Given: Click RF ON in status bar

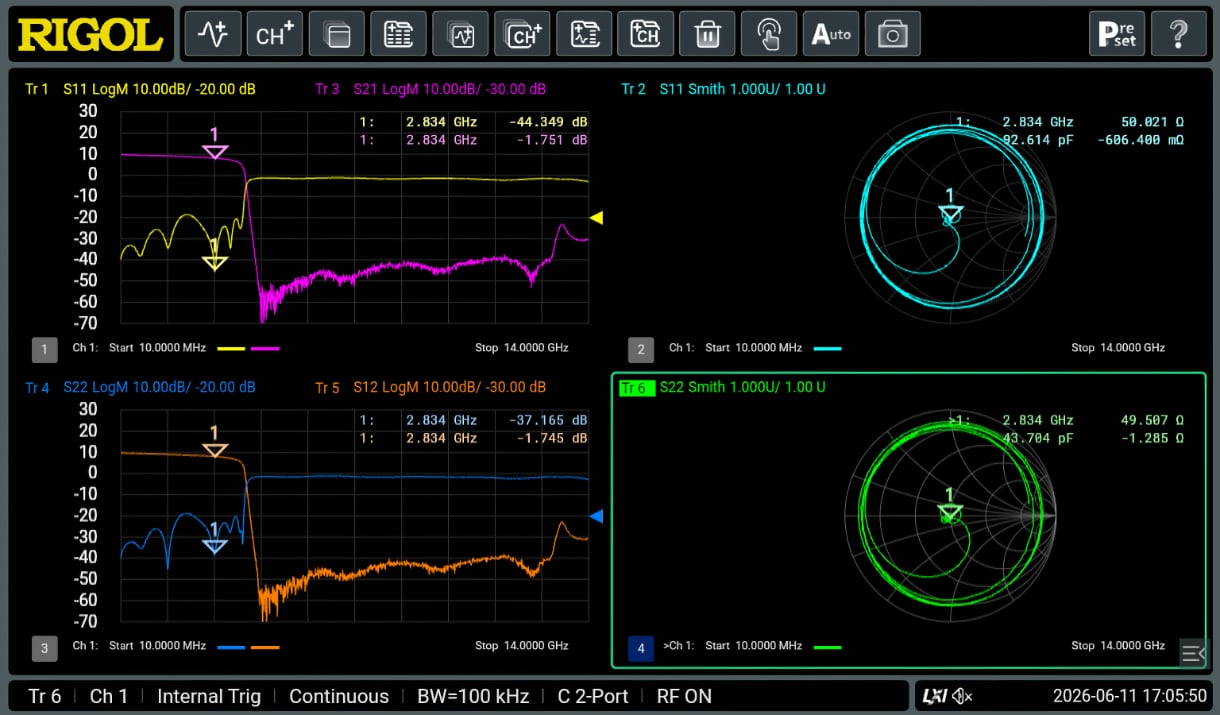Looking at the screenshot, I should tap(684, 696).
